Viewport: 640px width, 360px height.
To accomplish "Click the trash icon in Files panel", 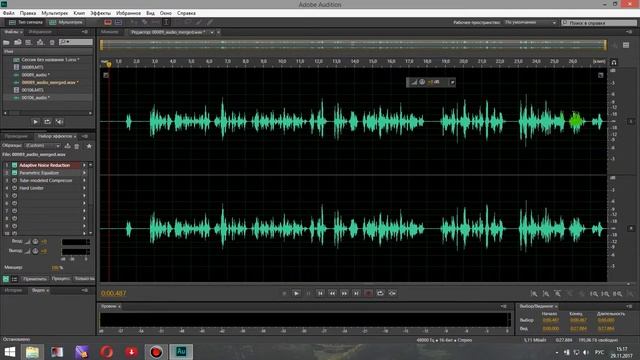I will [x=52, y=42].
